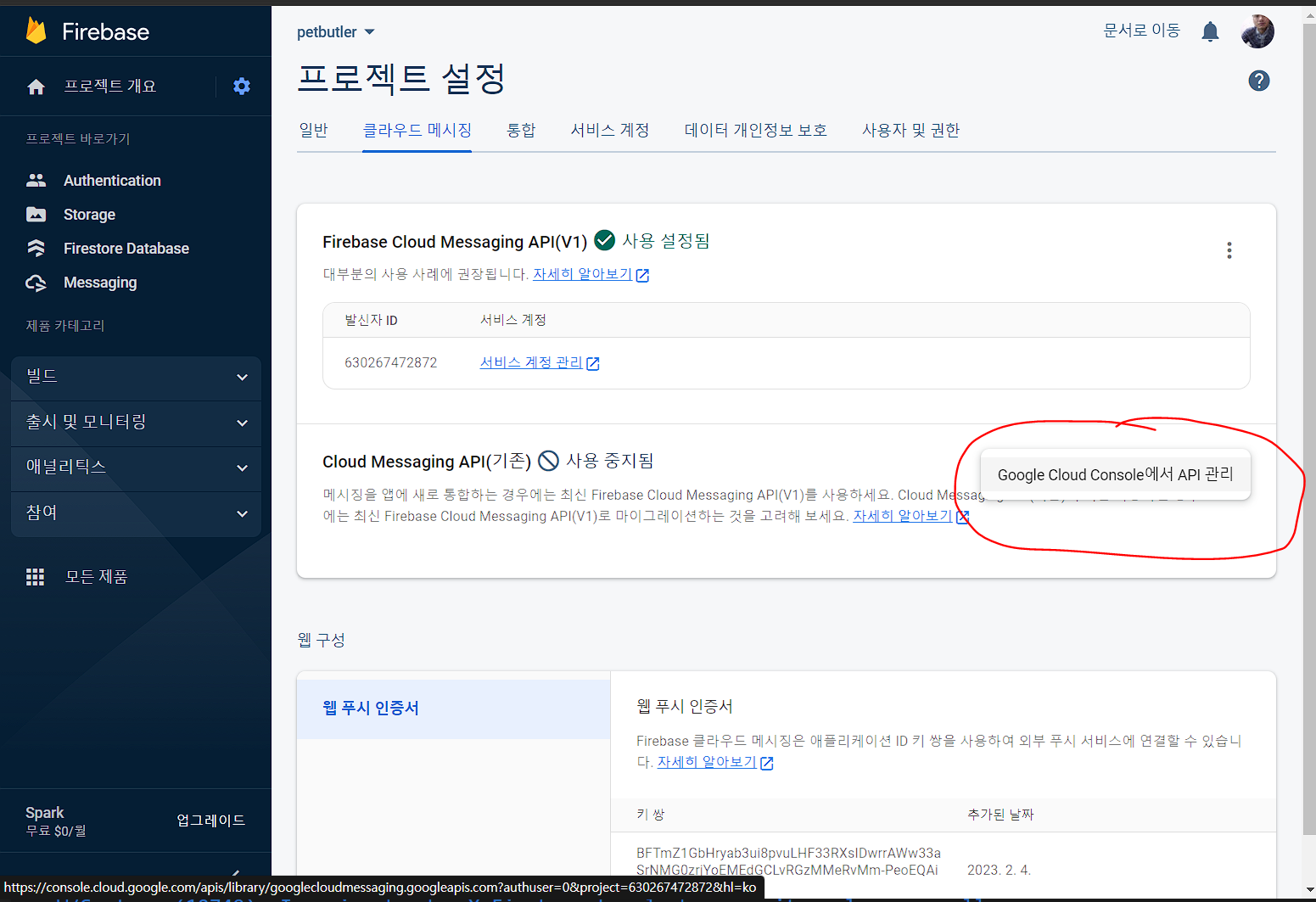Click the Messaging cloud icon

pyautogui.click(x=36, y=283)
